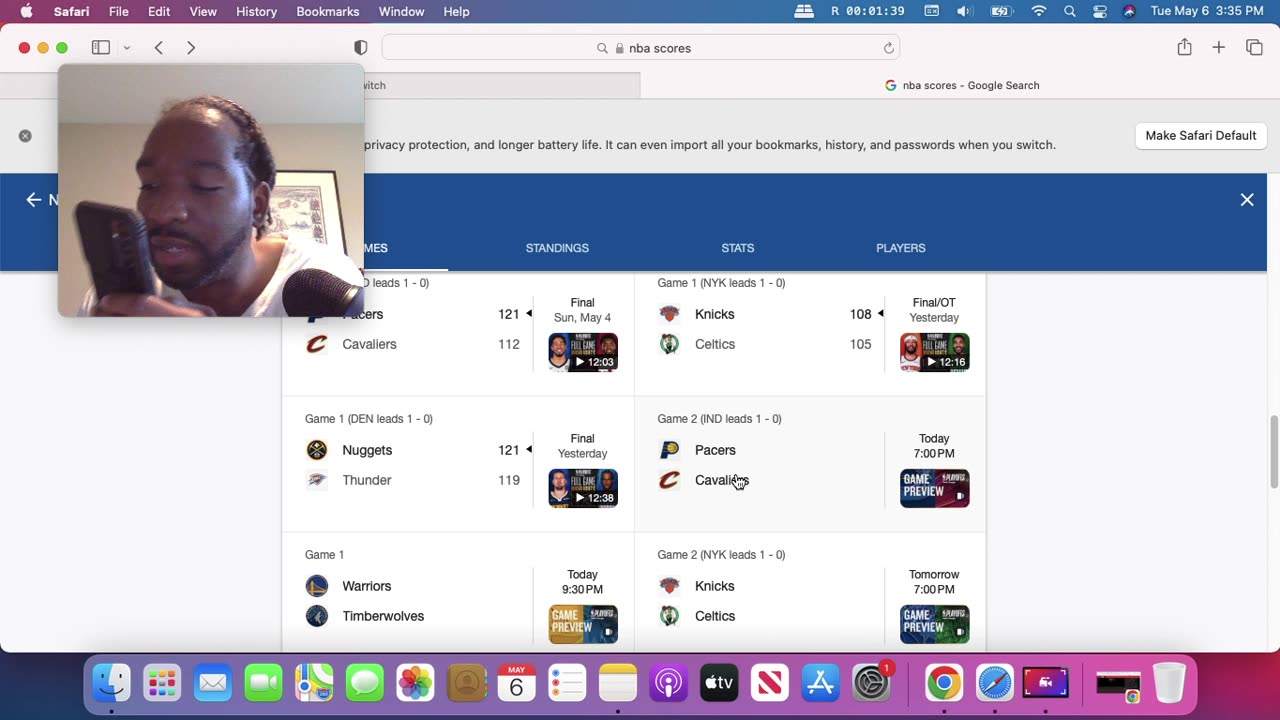Open the History menu

256,11
